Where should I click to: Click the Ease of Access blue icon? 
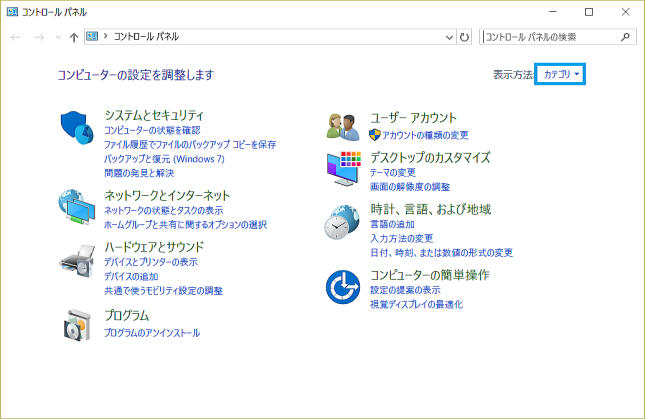tap(343, 287)
